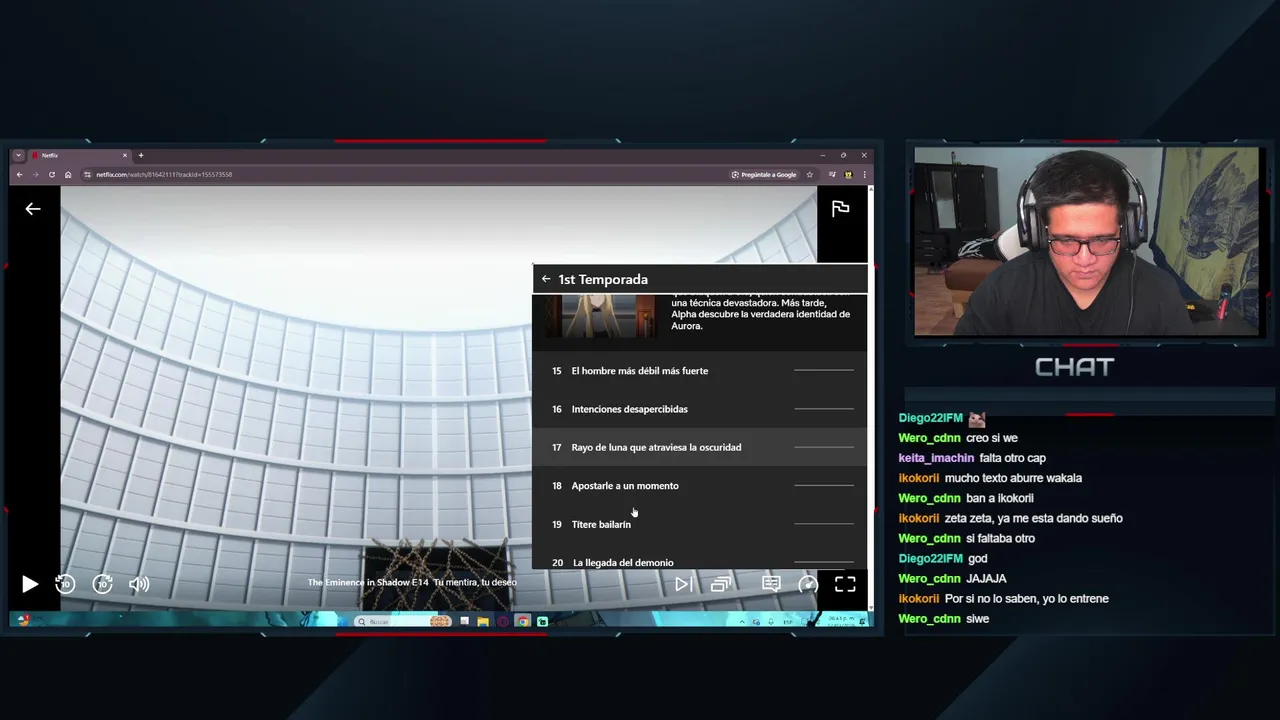The height and width of the screenshot is (720, 1280).
Task: Rewind the video 10 seconds
Action: [65, 584]
